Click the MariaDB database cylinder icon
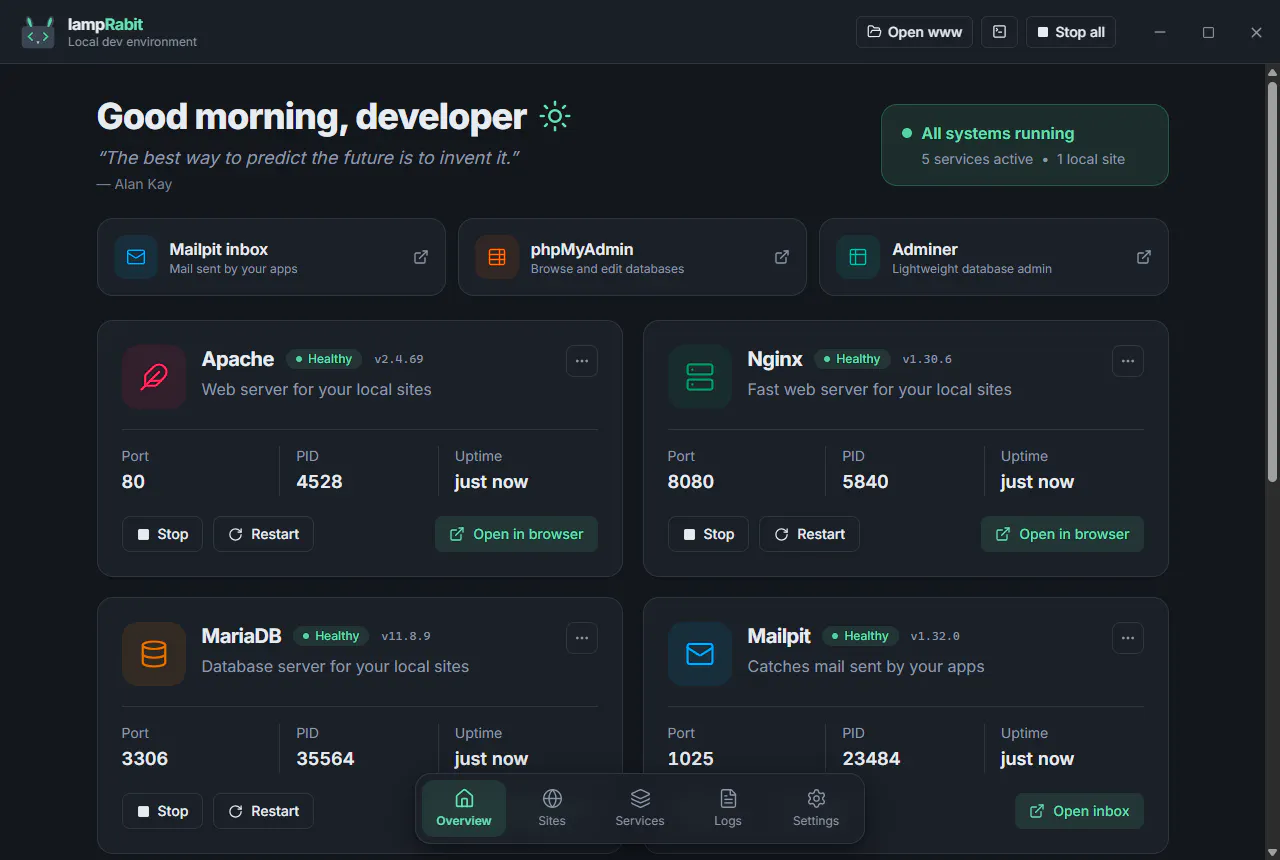Viewport: 1280px width, 860px height. point(154,654)
